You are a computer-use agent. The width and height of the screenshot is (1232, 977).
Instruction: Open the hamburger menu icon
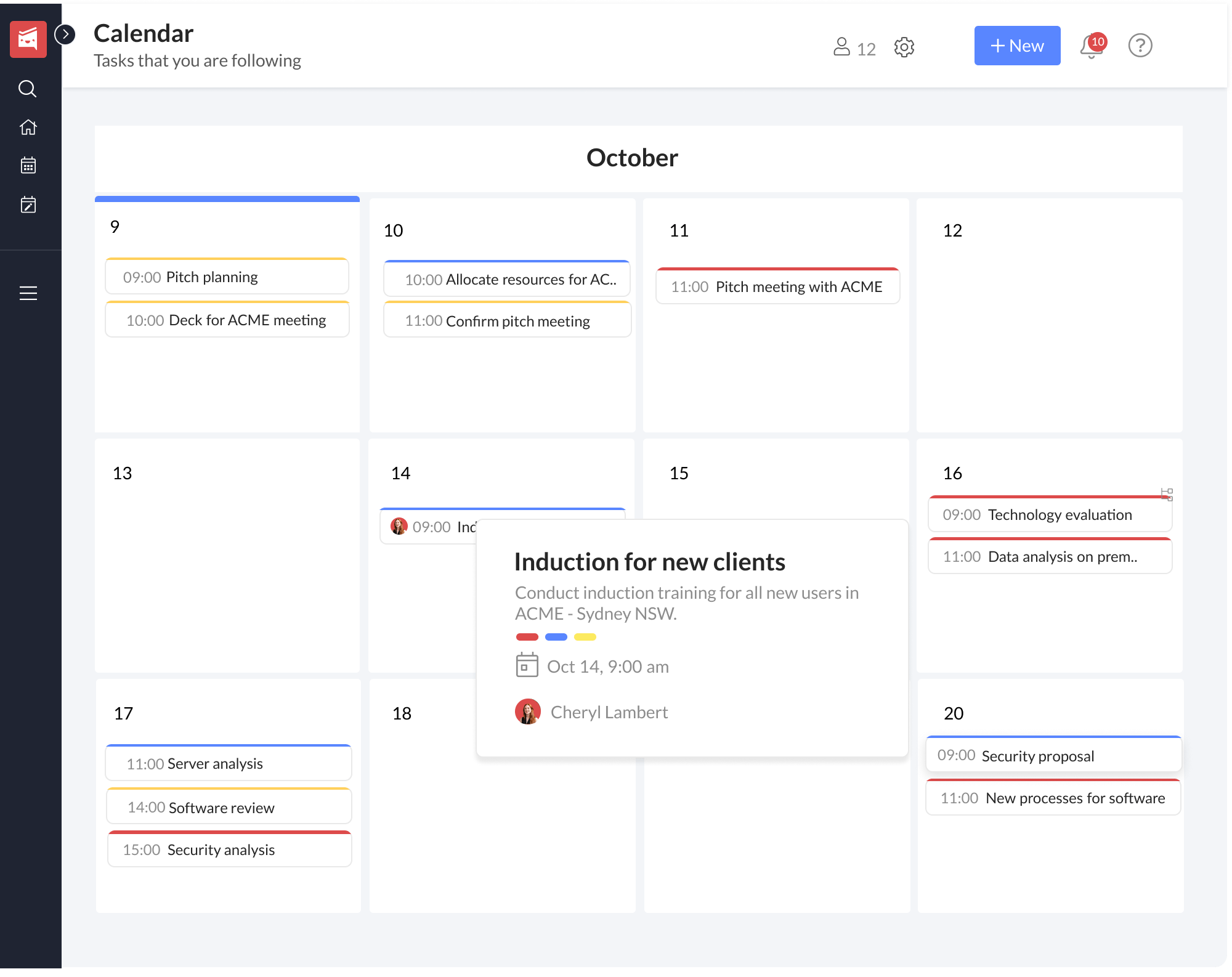(27, 292)
